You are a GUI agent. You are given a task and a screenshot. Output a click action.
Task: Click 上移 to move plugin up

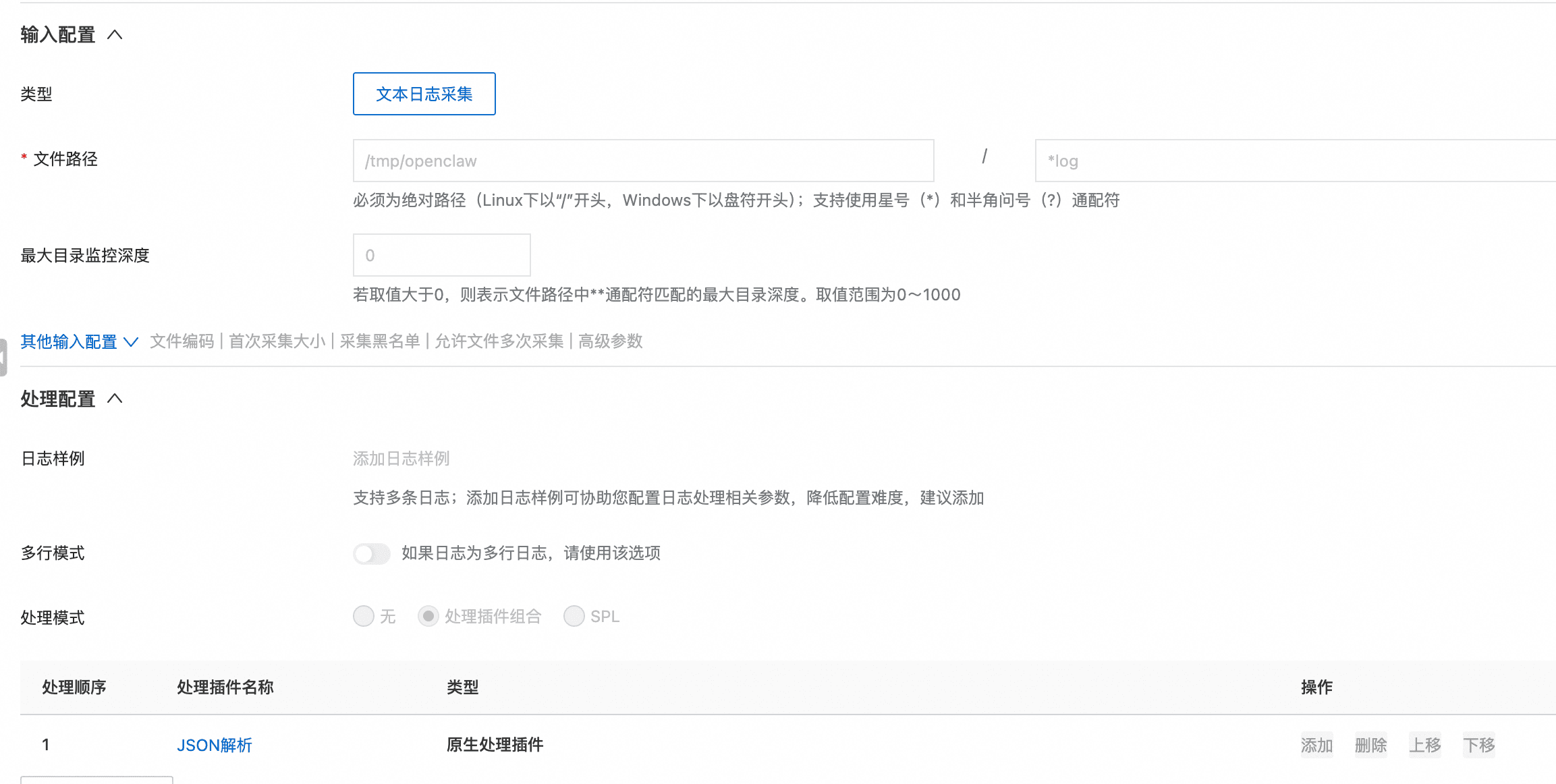click(x=1424, y=745)
